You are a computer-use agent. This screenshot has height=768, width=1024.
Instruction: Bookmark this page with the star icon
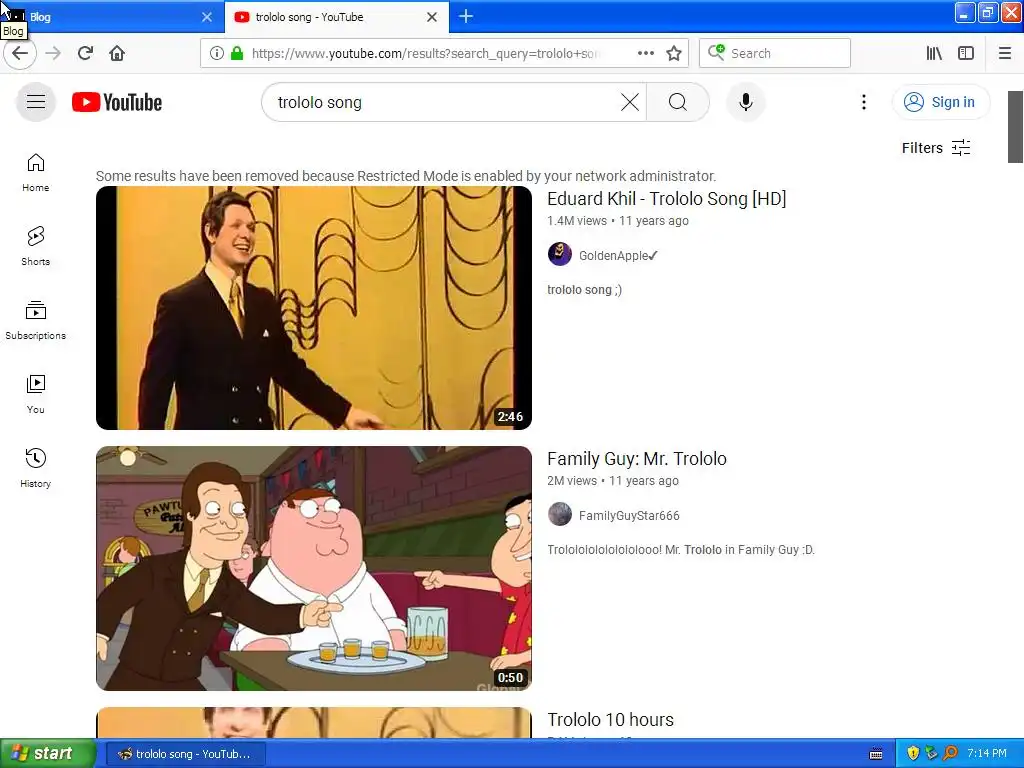[x=674, y=53]
